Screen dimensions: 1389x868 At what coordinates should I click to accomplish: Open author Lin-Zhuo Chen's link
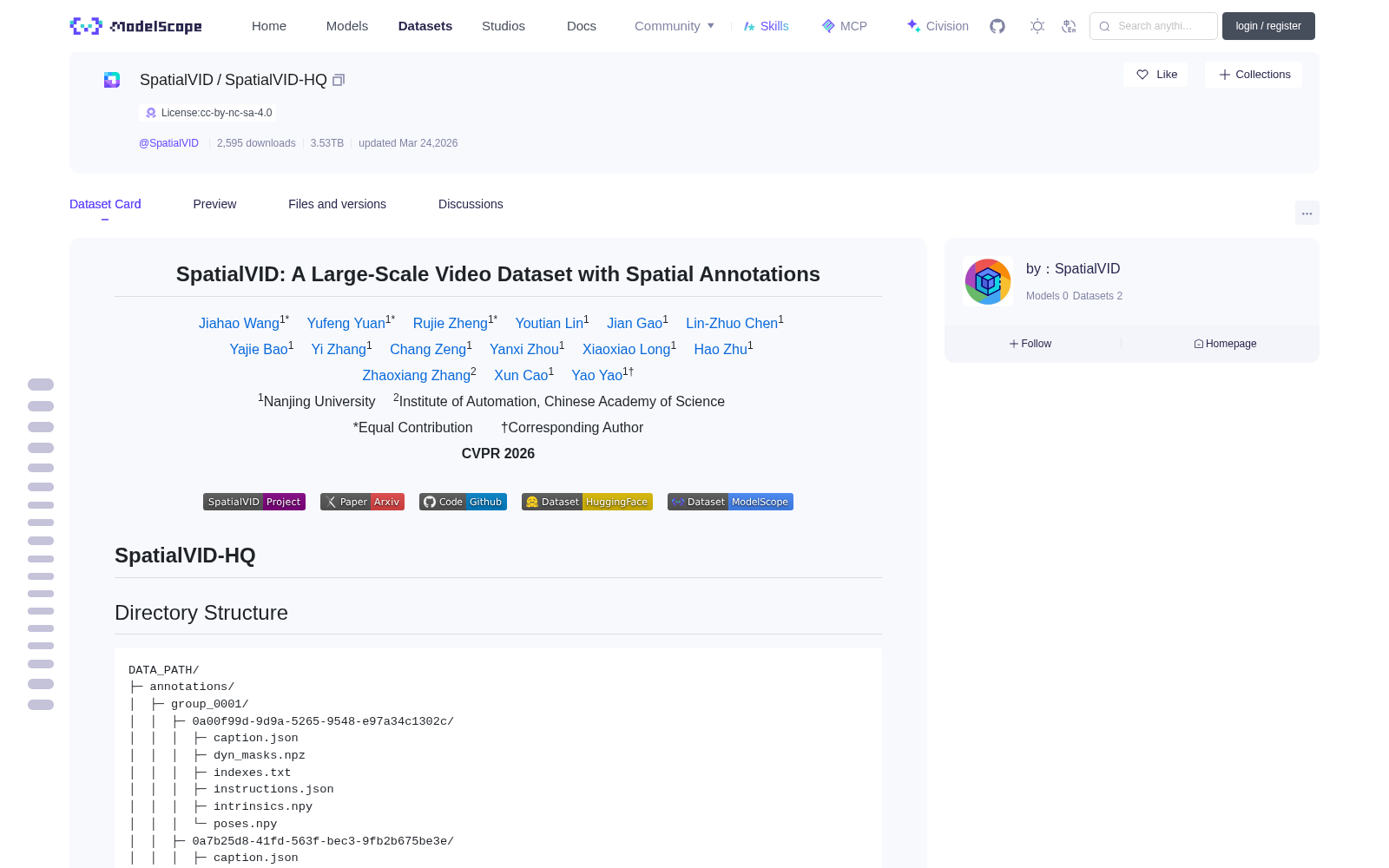point(732,324)
